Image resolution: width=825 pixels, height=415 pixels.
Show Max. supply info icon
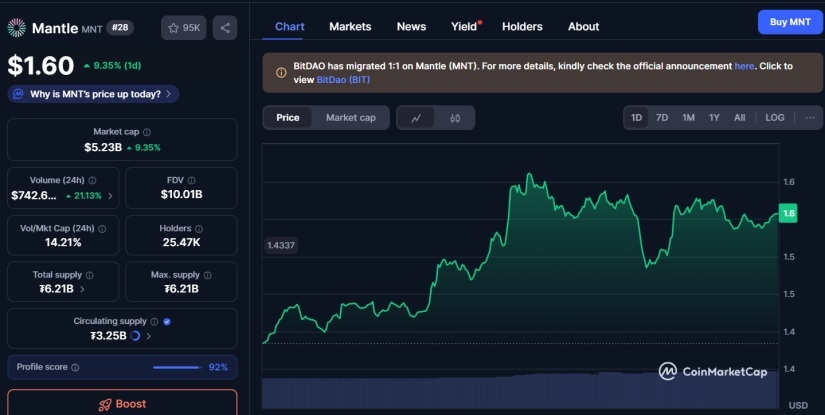pyautogui.click(x=207, y=275)
